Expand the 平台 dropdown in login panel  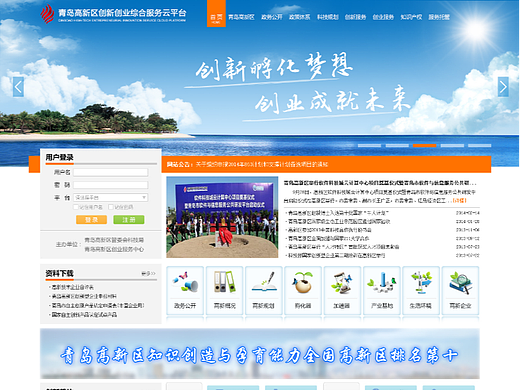click(111, 197)
